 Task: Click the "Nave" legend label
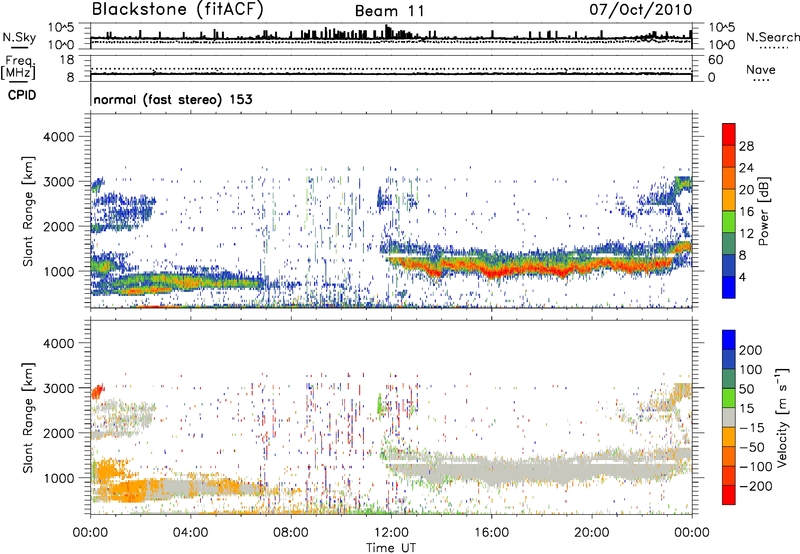tap(761, 70)
